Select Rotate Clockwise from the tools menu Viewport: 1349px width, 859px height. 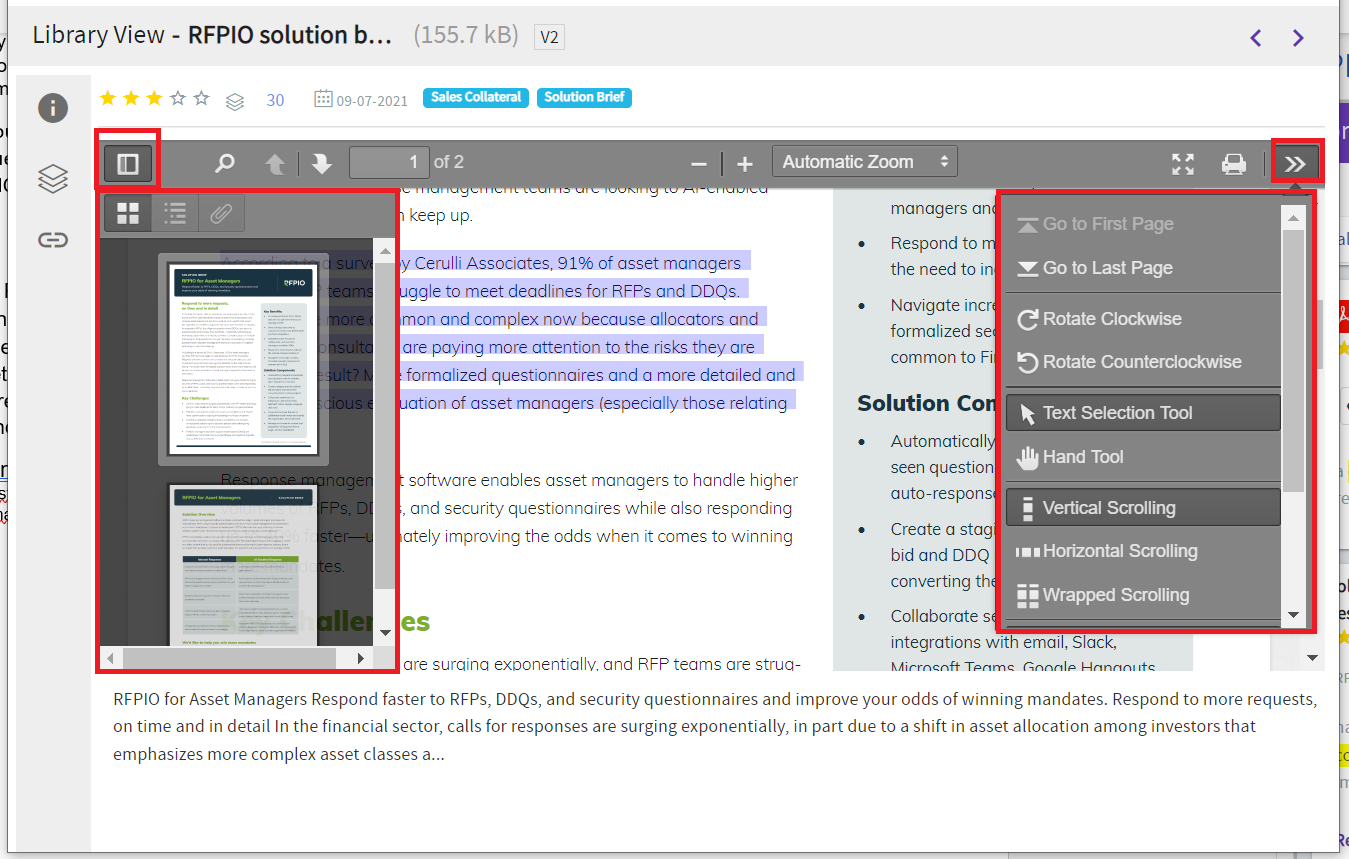click(1143, 319)
